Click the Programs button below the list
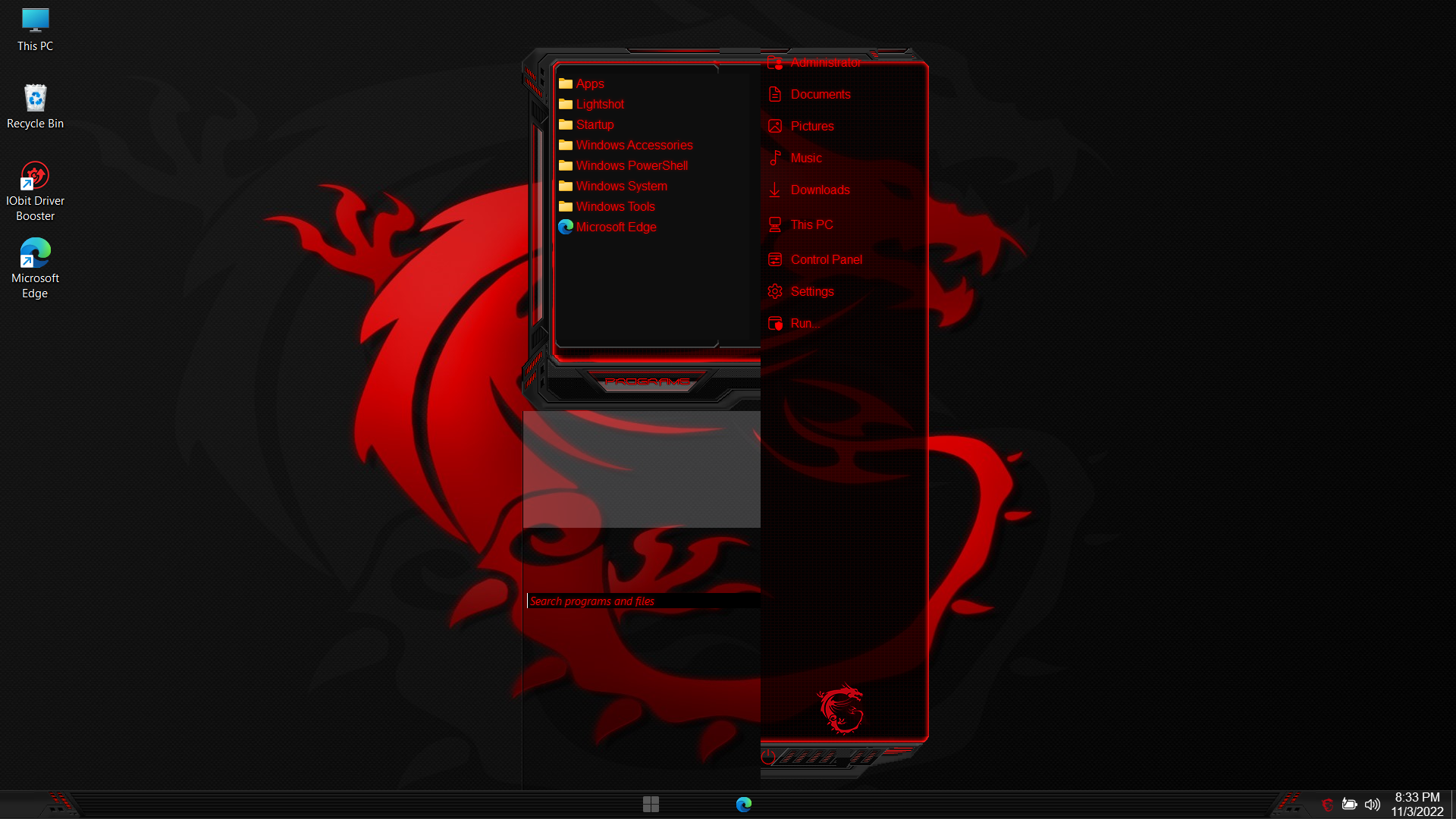Image resolution: width=1456 pixels, height=819 pixels. point(647,381)
